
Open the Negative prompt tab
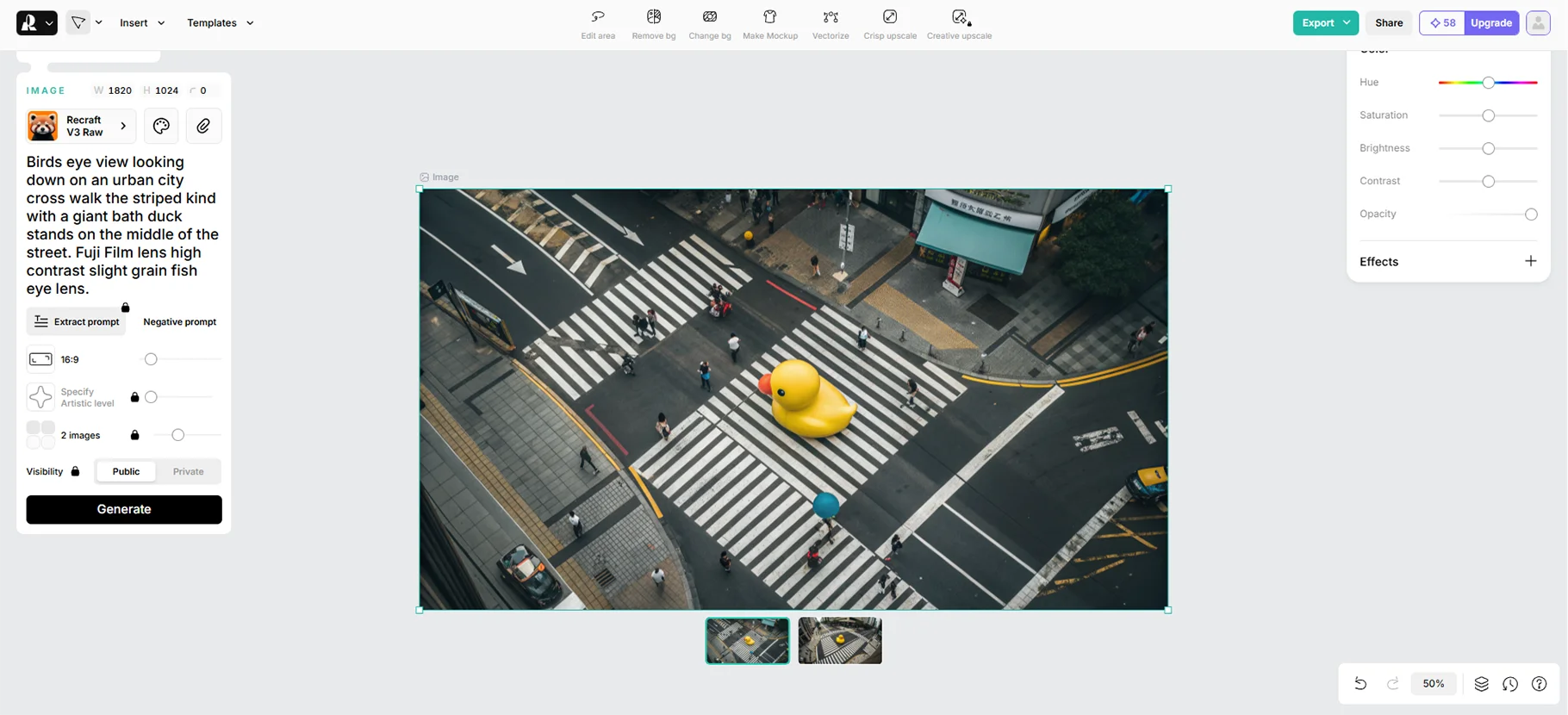point(179,321)
